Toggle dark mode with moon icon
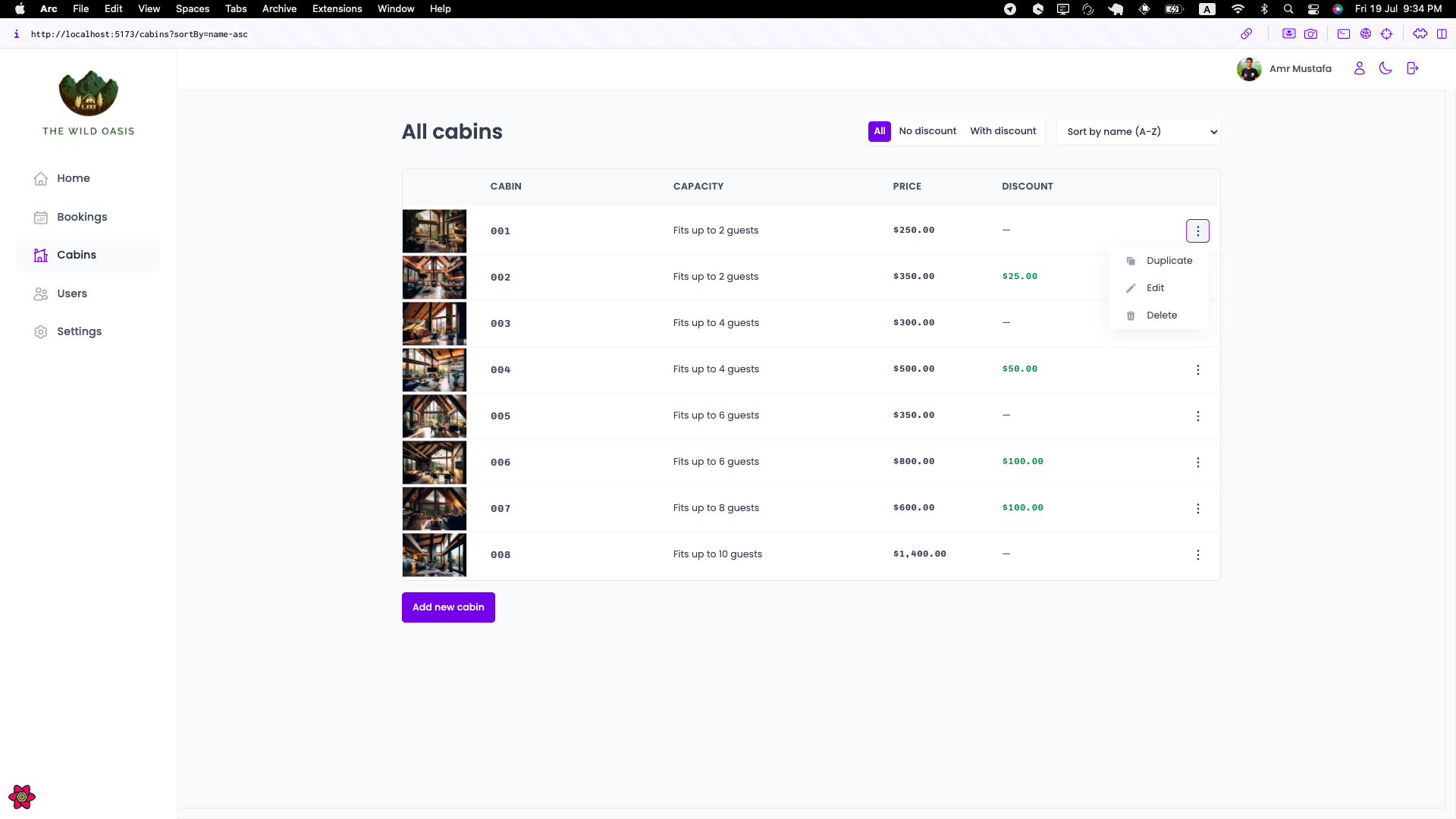 [x=1385, y=68]
